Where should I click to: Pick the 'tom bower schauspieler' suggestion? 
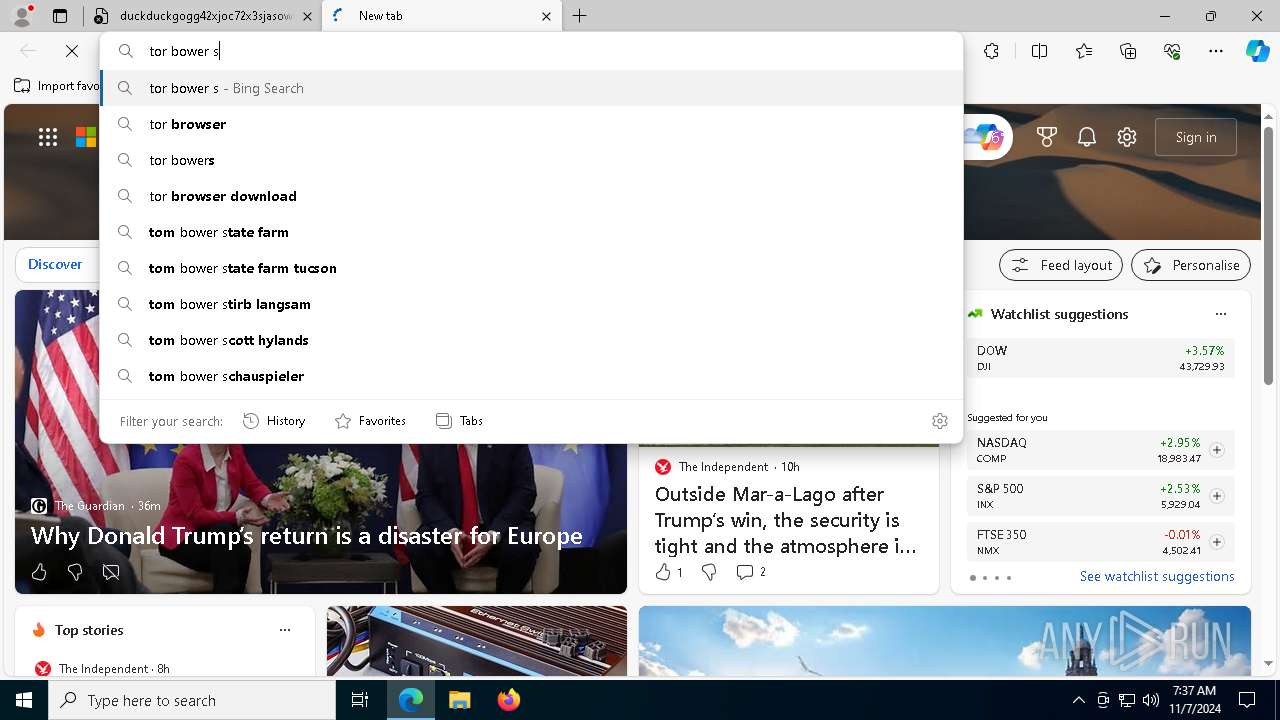pyautogui.click(x=531, y=376)
